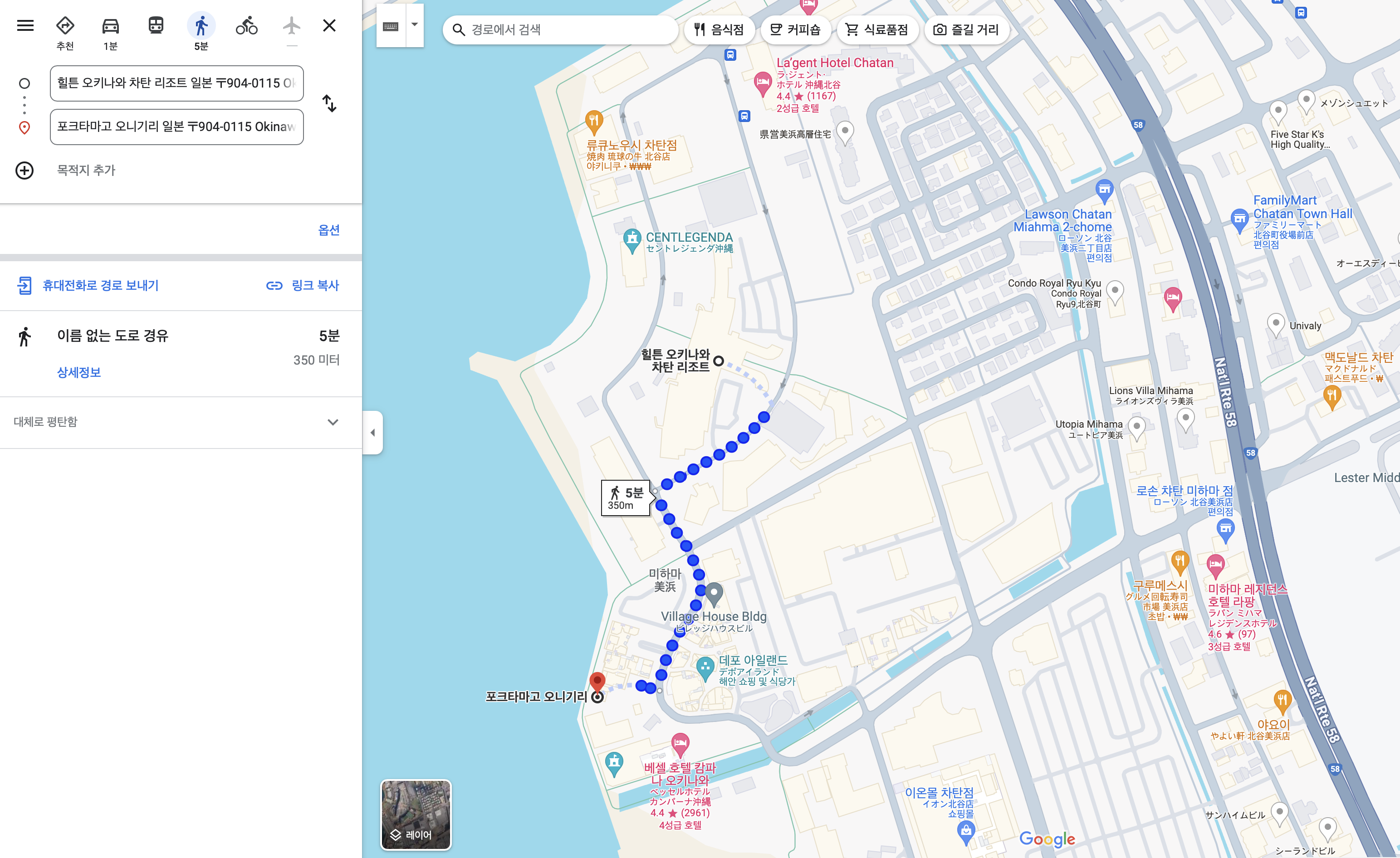Click the Univaly location pin
The height and width of the screenshot is (858, 1400).
[1276, 326]
